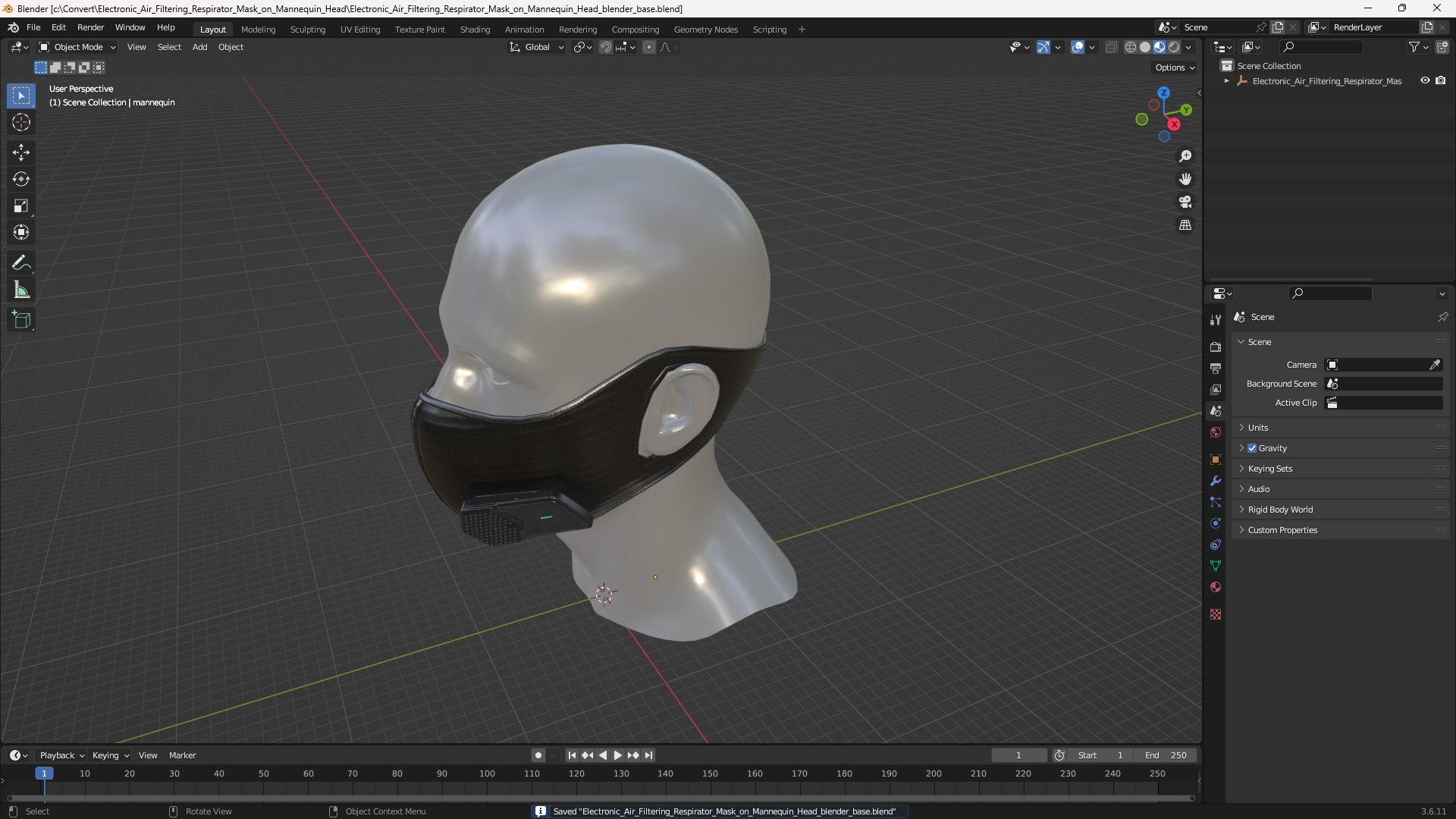Disable collection render with camera icon
This screenshot has width=1456, height=819.
coord(1440,80)
